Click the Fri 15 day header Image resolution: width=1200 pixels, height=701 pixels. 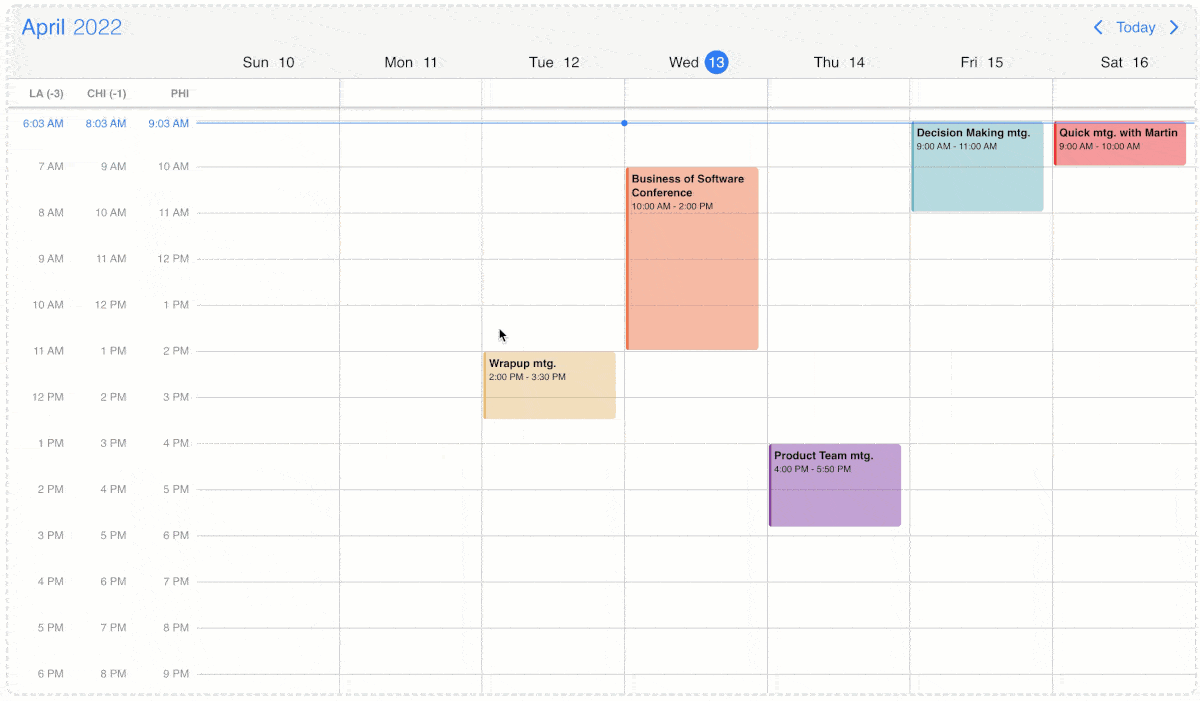pos(982,62)
